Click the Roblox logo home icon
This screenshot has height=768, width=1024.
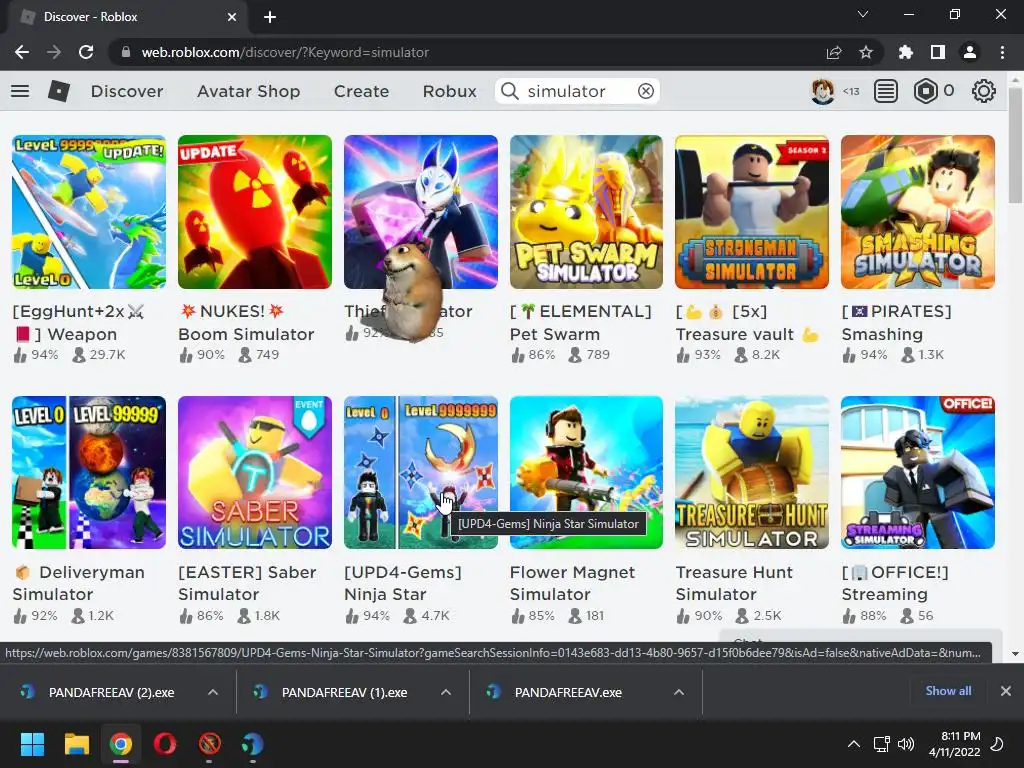(x=59, y=91)
